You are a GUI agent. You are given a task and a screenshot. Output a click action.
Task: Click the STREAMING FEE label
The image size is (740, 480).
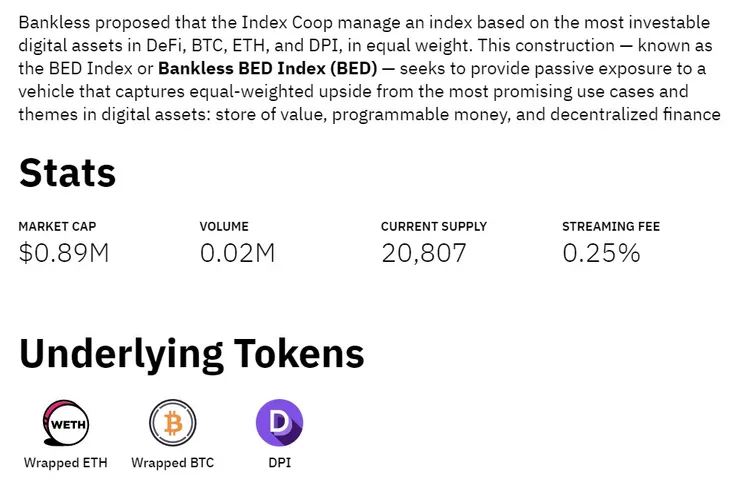point(611,227)
